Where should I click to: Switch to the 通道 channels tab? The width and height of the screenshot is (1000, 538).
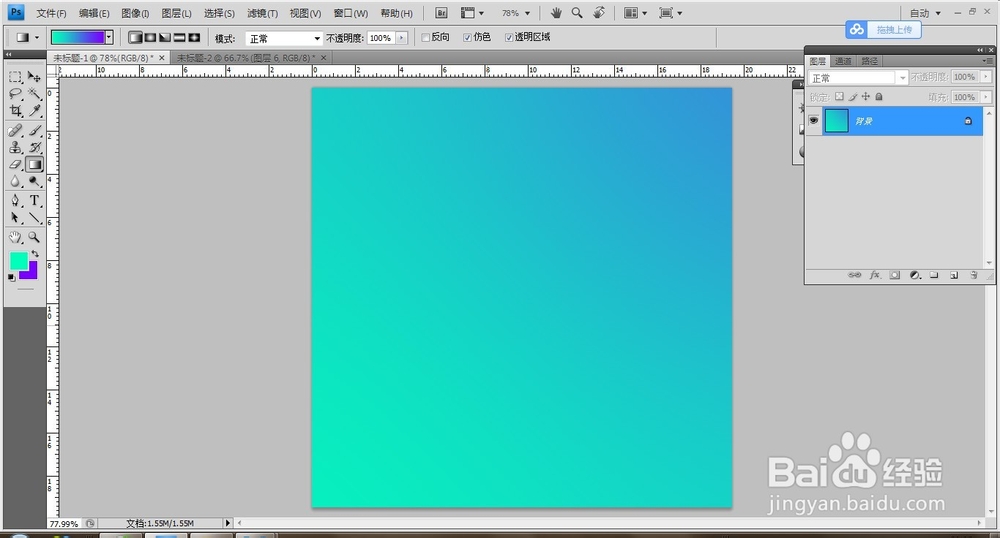pos(844,61)
